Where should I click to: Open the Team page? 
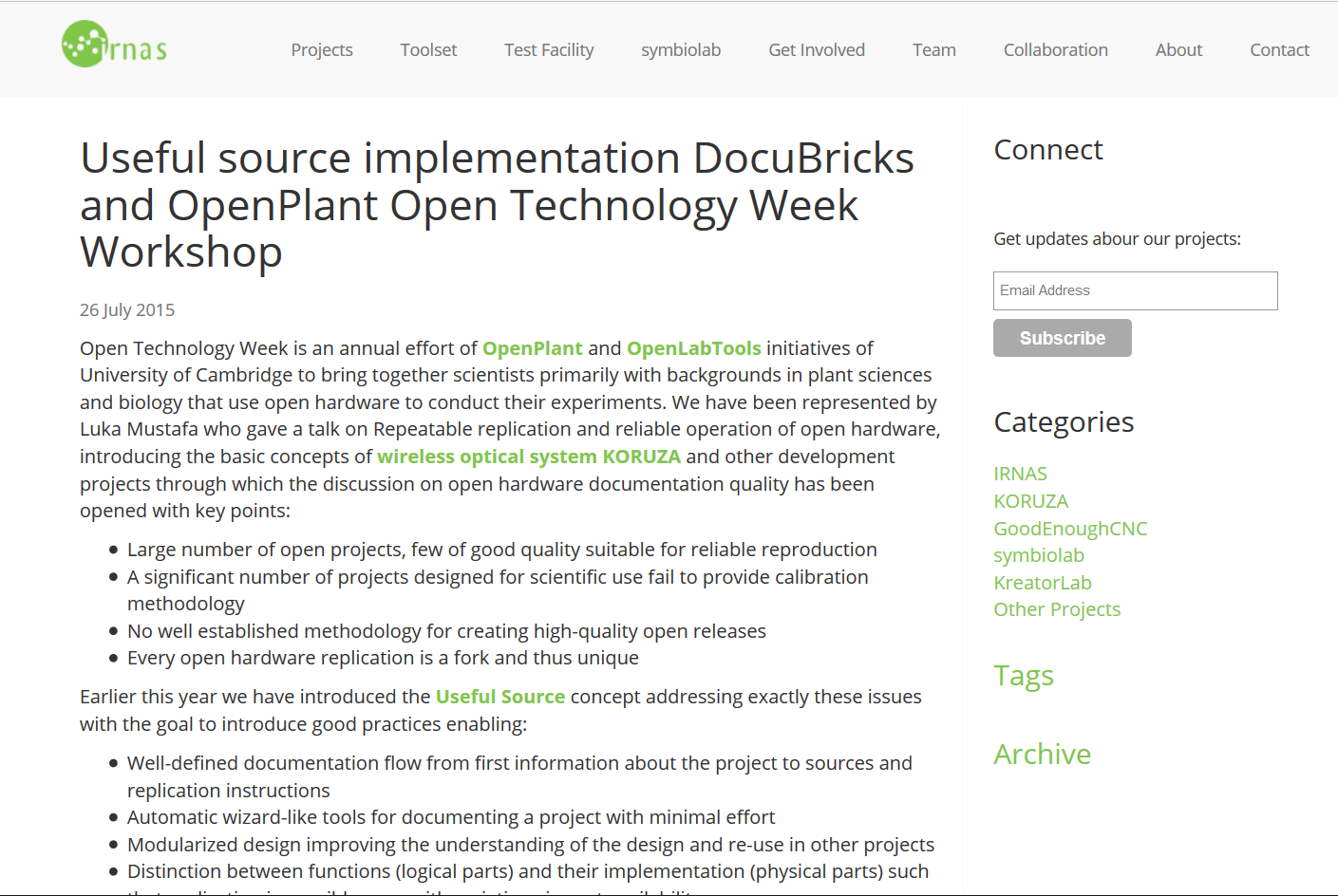934,50
